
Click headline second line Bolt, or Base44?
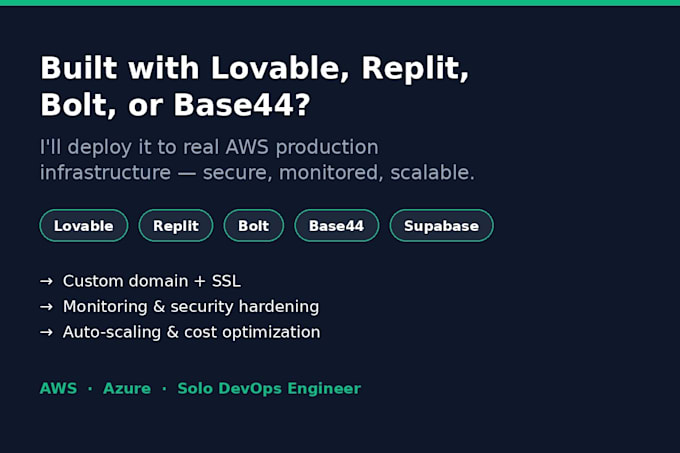click(175, 105)
